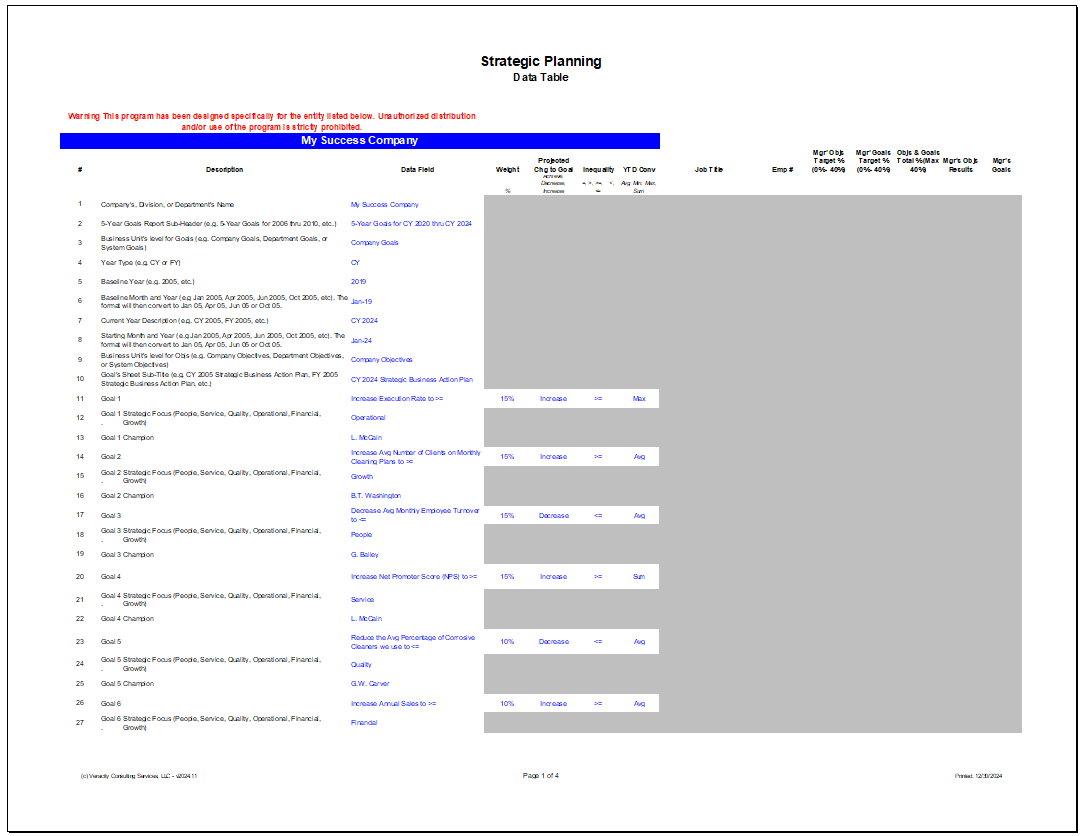Image resolution: width=1082 pixels, height=836 pixels.
Task: Select the 15% weight for Goal 4
Action: (x=508, y=576)
